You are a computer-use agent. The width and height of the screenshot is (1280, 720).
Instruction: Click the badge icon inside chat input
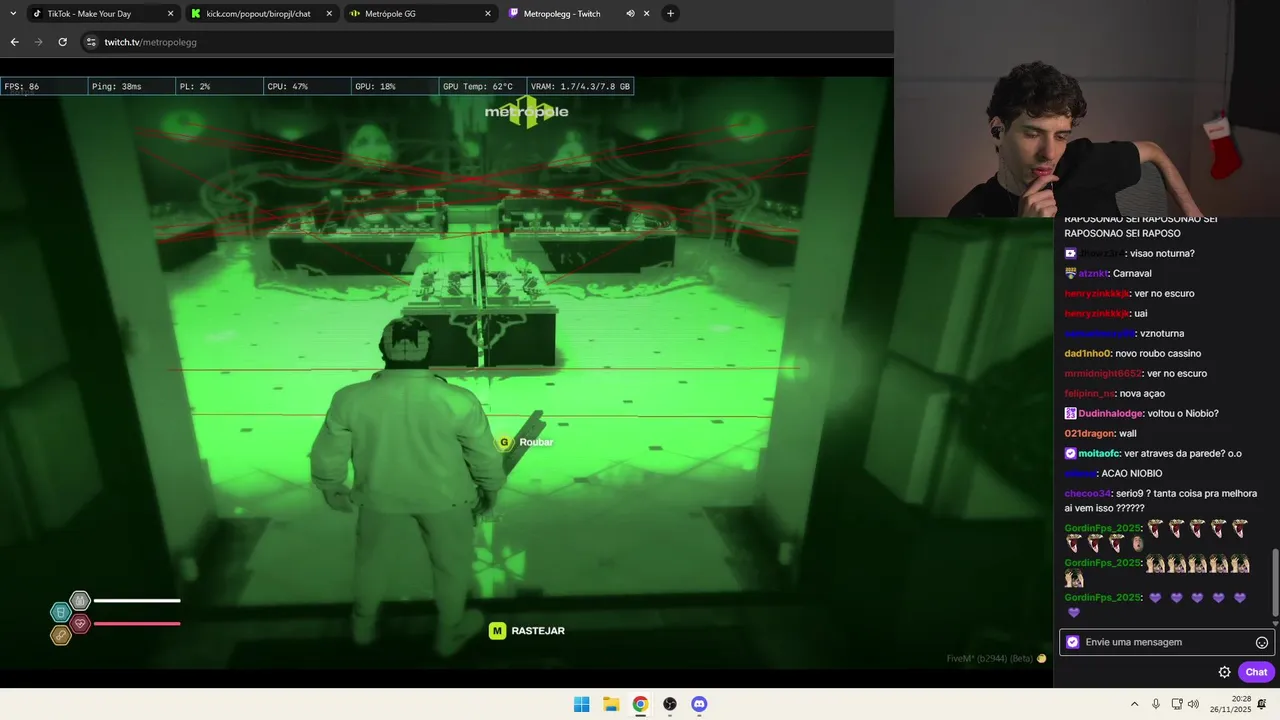[x=1073, y=642]
